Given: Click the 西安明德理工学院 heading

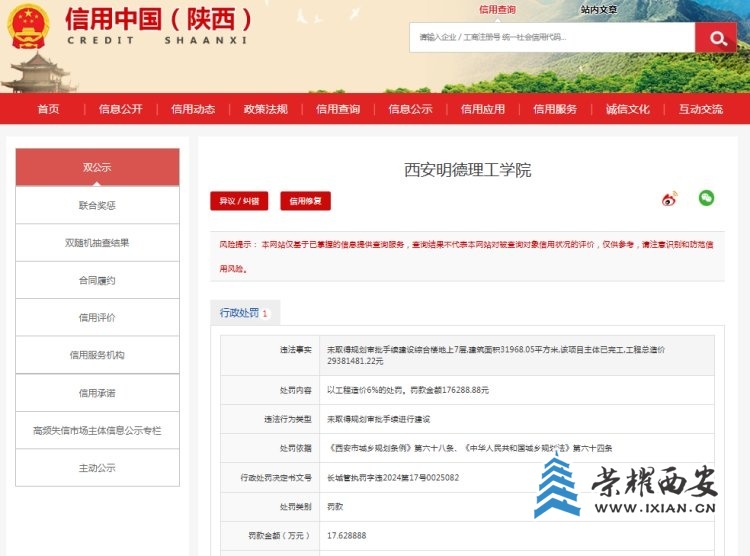Looking at the screenshot, I should tap(467, 170).
